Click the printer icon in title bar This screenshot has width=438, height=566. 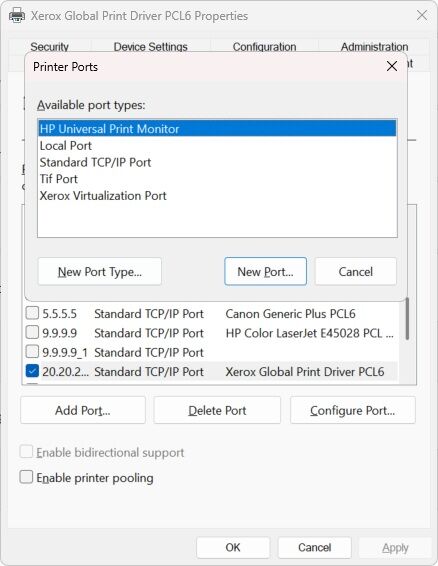[17, 16]
